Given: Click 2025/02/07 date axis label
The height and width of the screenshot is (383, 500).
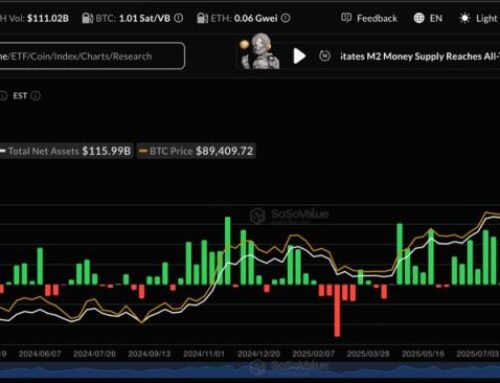Looking at the screenshot, I should point(313,354).
